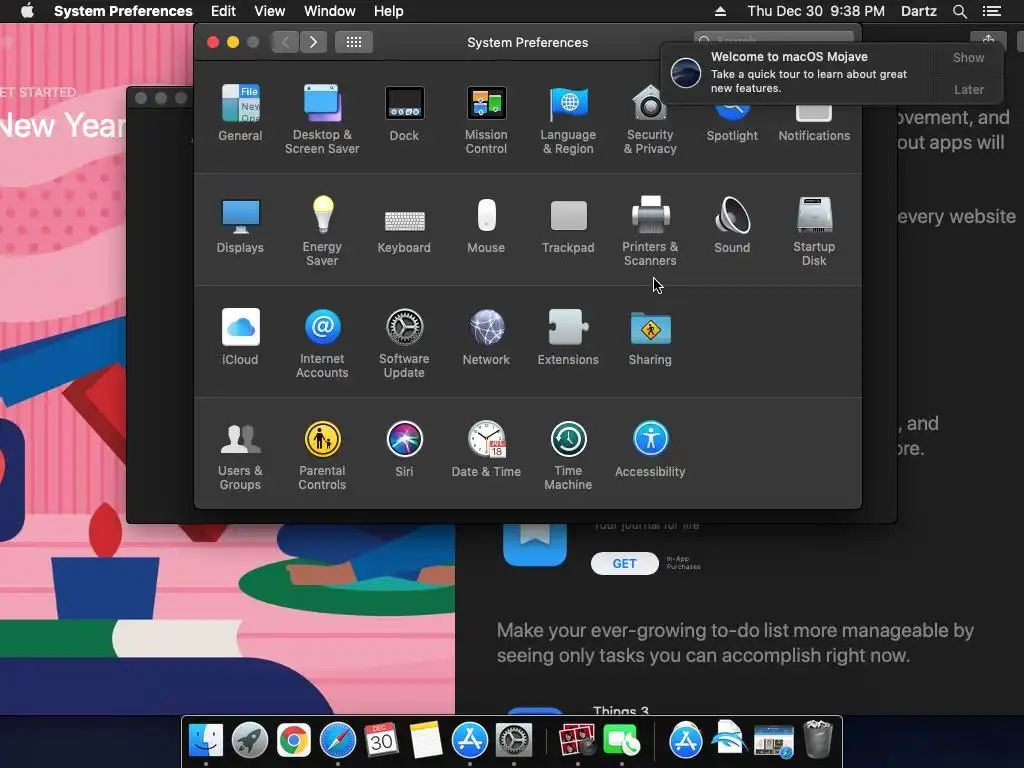Image resolution: width=1024 pixels, height=768 pixels.
Task: Open Notes from the Dock
Action: pos(426,741)
